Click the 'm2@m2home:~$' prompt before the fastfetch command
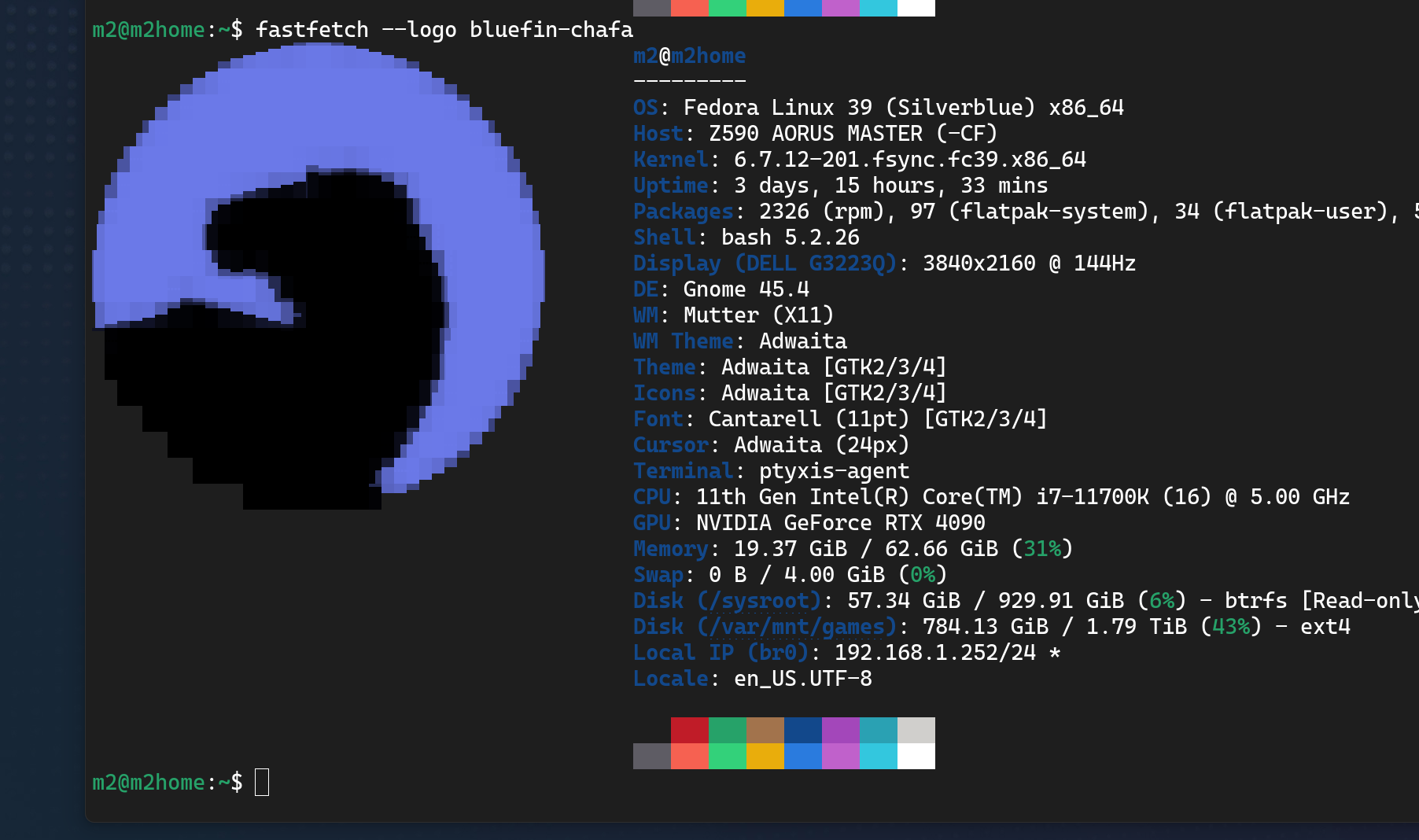The image size is (1419, 840). tap(168, 30)
